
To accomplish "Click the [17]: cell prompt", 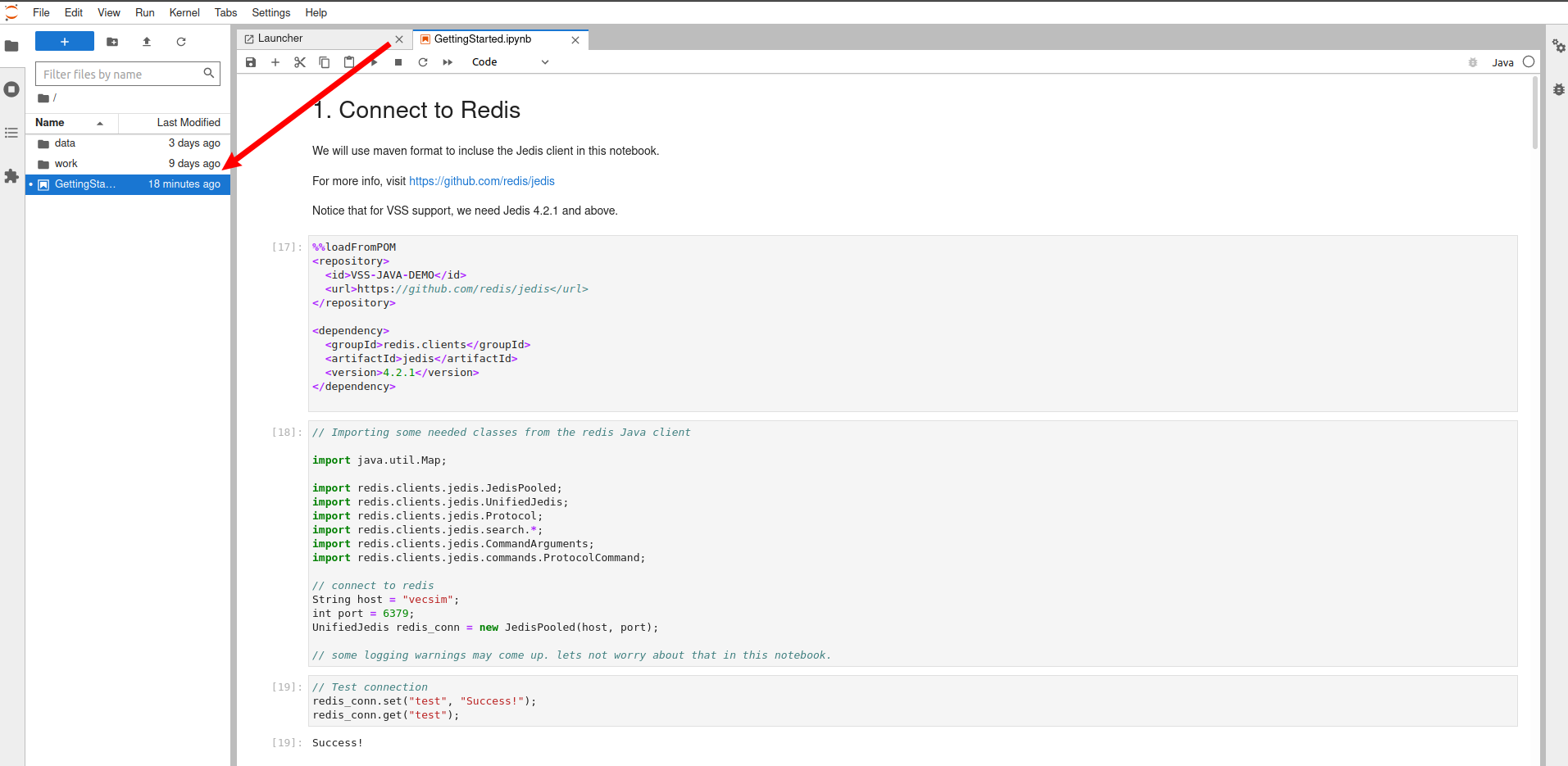I will [x=287, y=247].
